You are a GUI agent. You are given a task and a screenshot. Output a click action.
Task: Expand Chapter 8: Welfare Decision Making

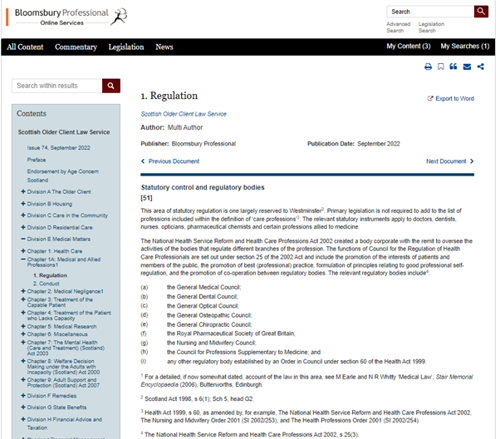click(23, 361)
